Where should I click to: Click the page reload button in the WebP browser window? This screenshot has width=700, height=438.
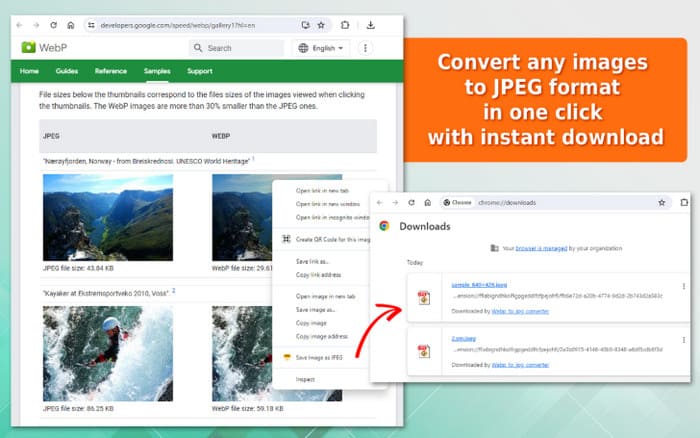[54, 24]
